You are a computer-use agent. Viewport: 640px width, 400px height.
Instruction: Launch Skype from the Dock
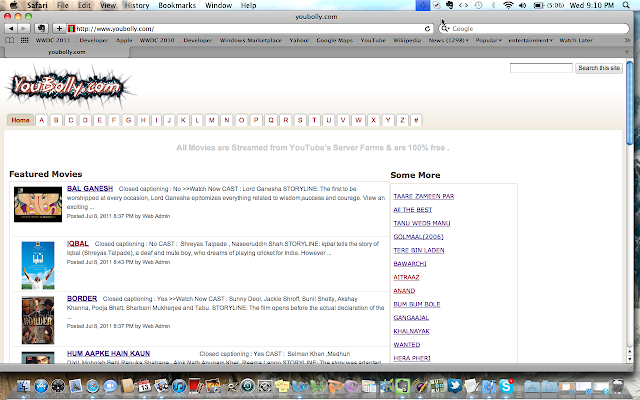[x=506, y=385]
